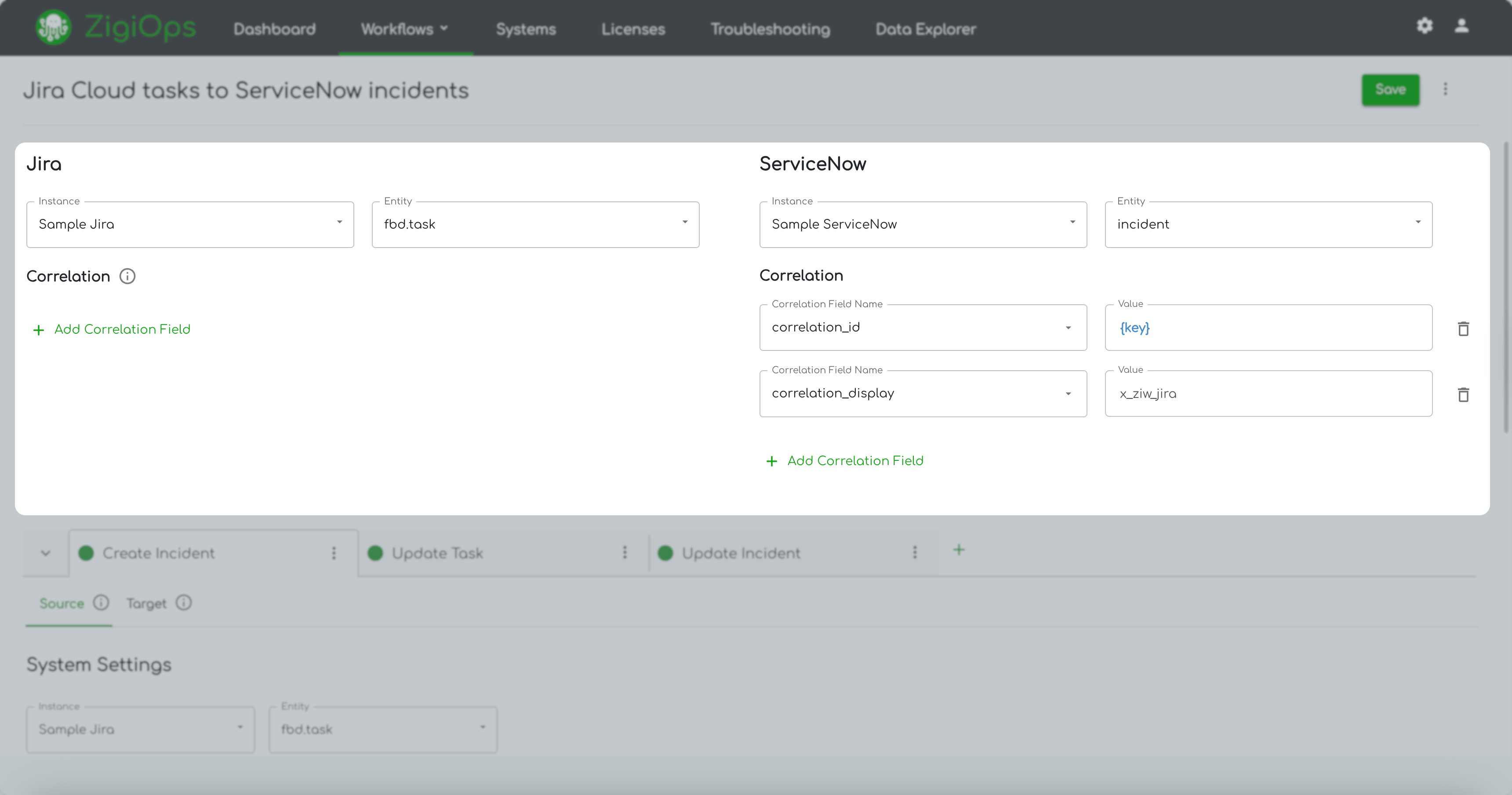Screen dimensions: 1512x795
Task: Open the user profile icon
Action: 1461,26
